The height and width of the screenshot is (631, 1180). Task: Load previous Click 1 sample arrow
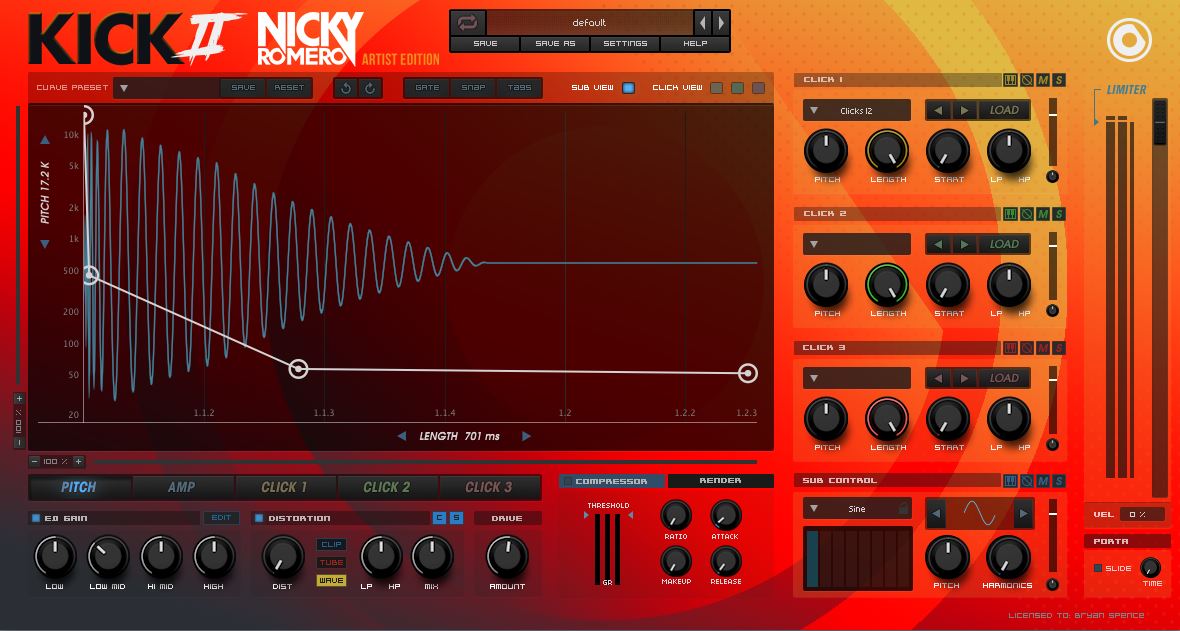[x=938, y=110]
